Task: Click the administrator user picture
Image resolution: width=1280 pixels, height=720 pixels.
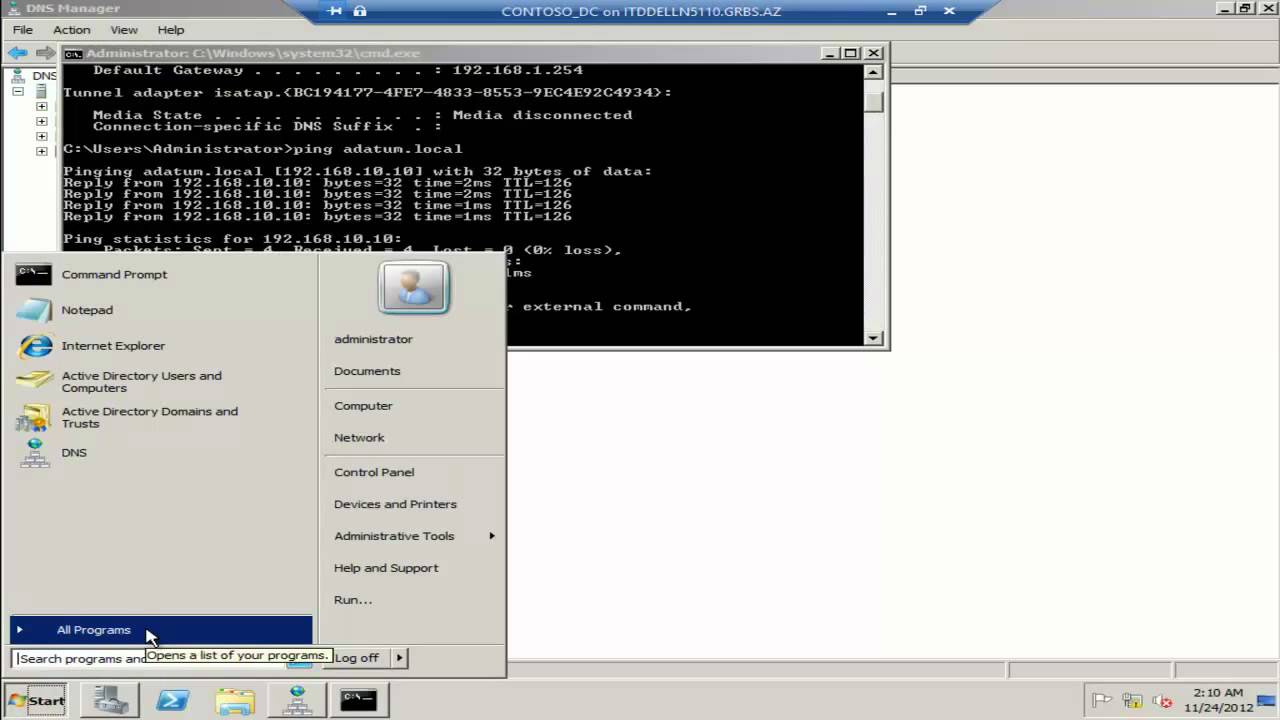Action: 414,288
